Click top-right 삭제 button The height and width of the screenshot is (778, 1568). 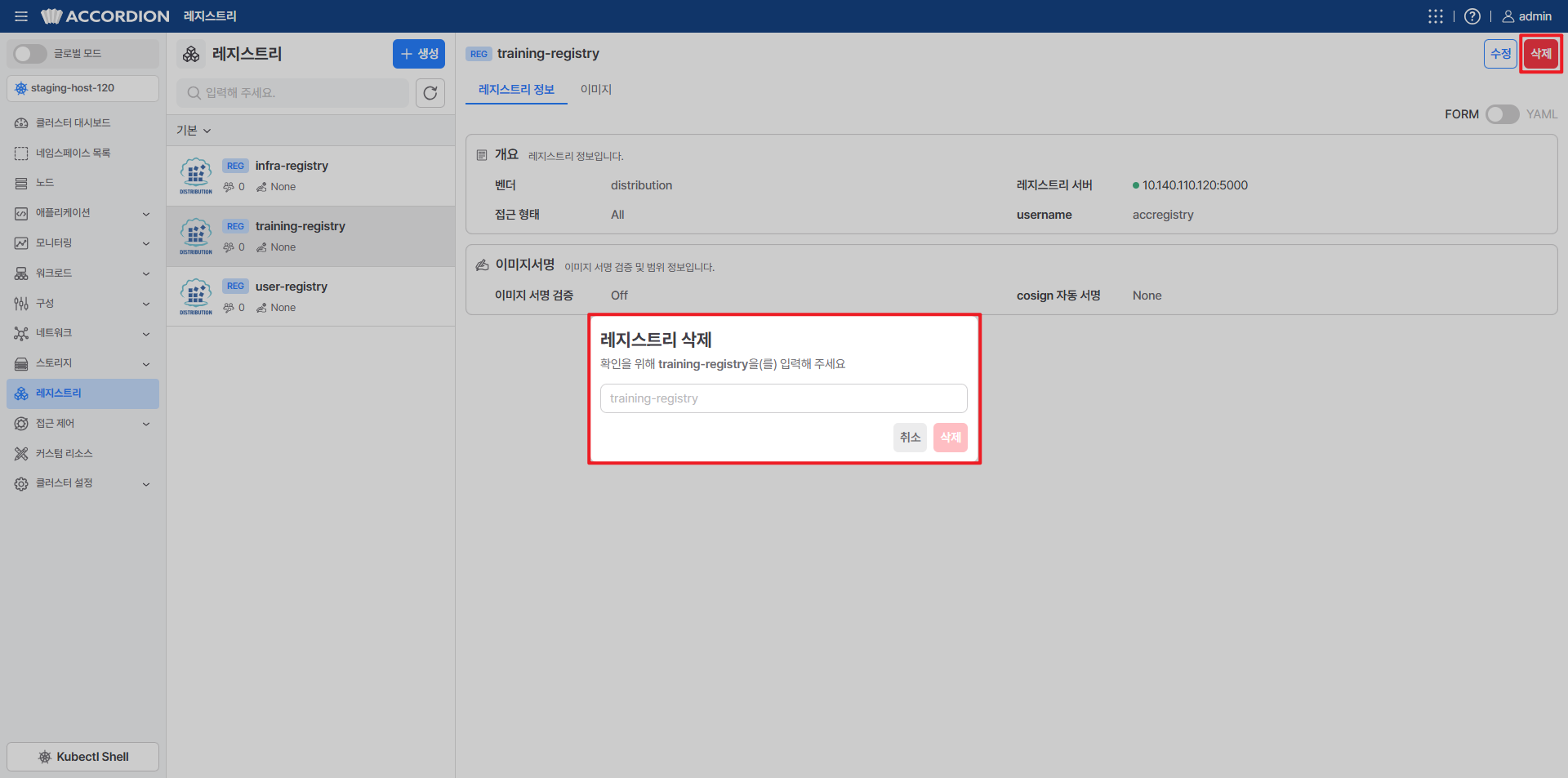[x=1541, y=54]
